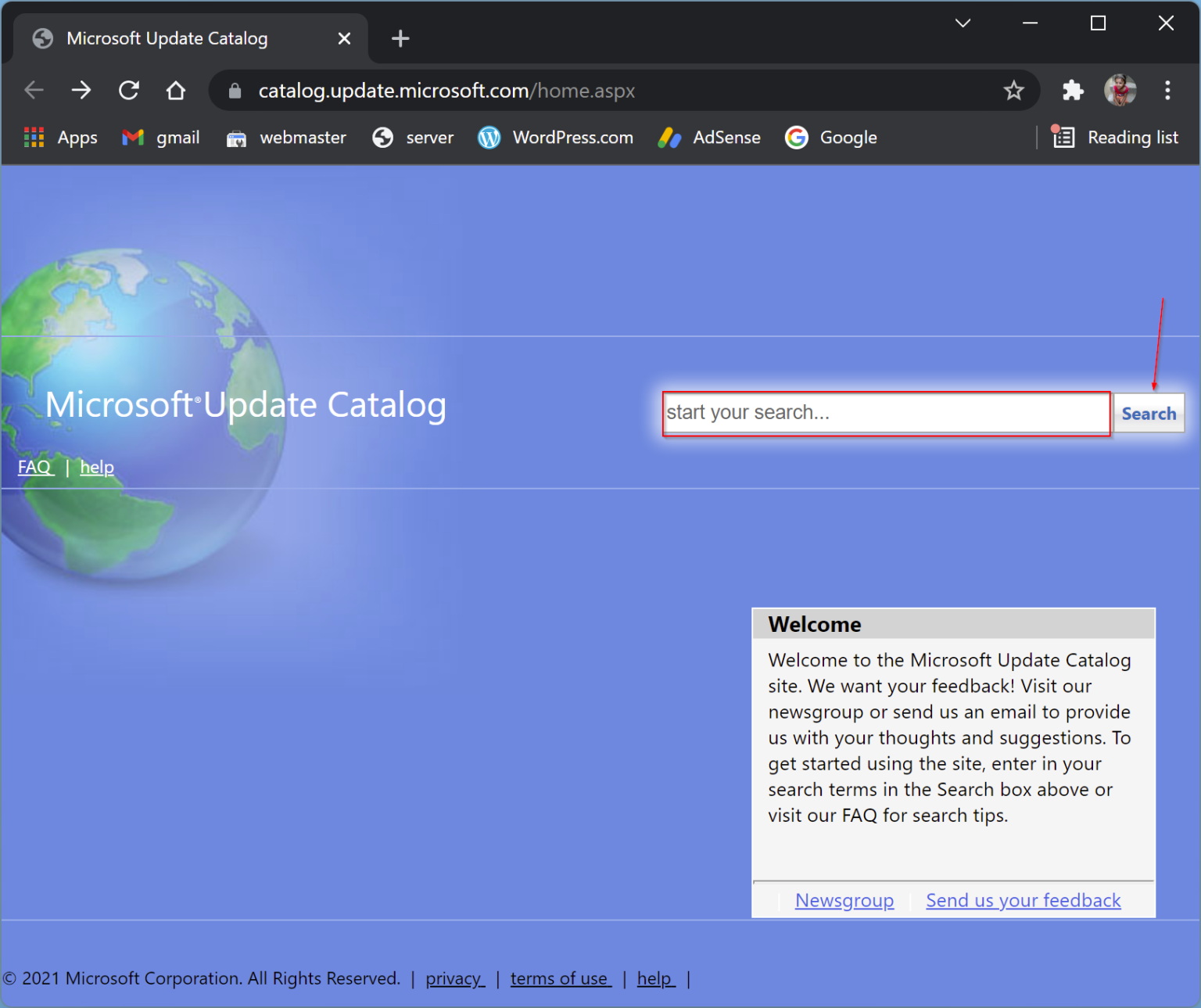Reload the current page

[x=128, y=90]
